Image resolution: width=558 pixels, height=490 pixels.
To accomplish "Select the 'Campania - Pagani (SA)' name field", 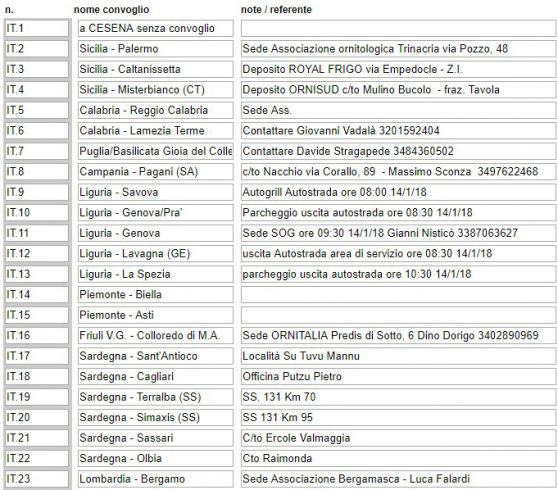I will pos(156,172).
